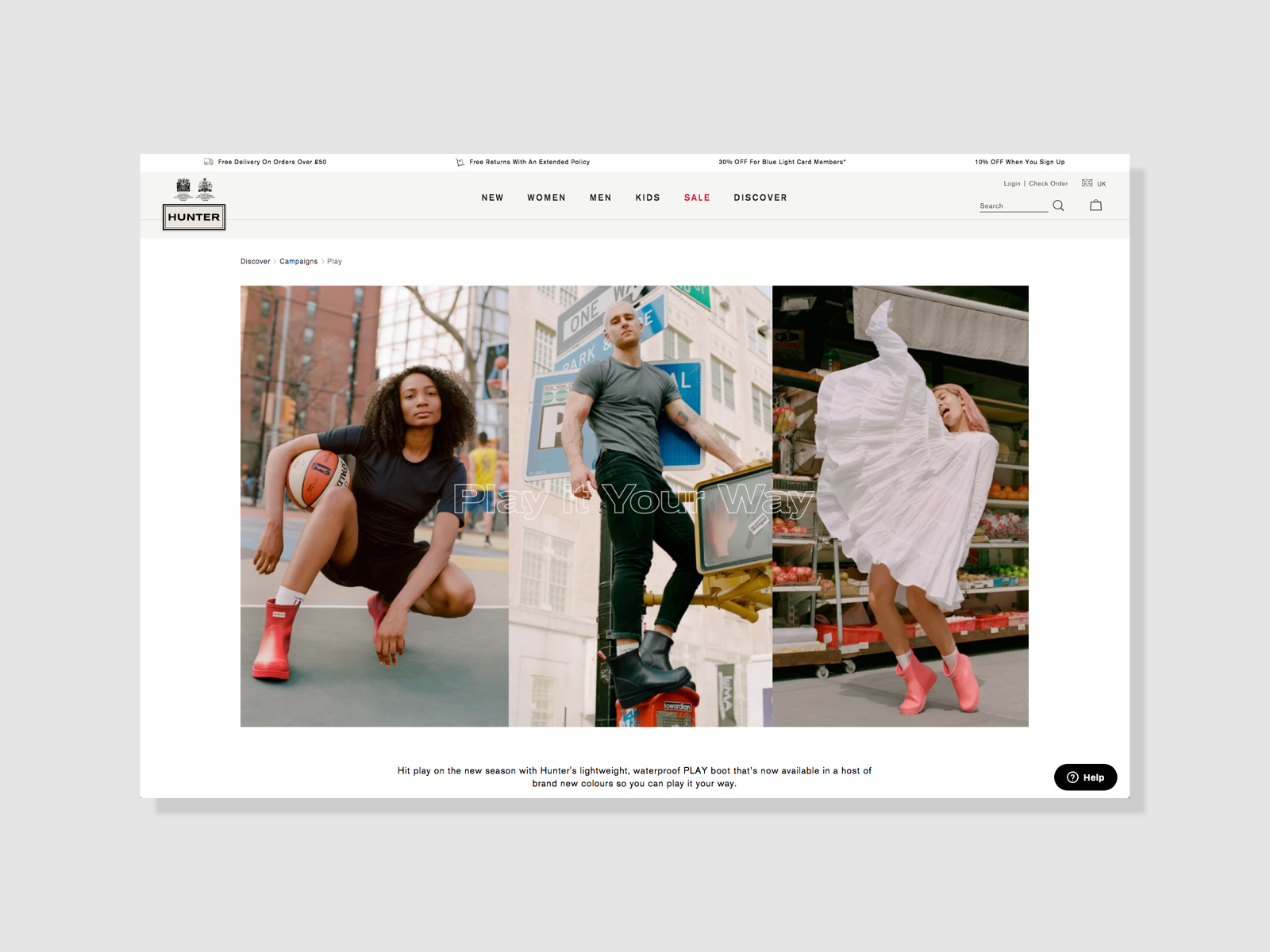Open the NEW menu
The height and width of the screenshot is (952, 1270).
coord(492,198)
